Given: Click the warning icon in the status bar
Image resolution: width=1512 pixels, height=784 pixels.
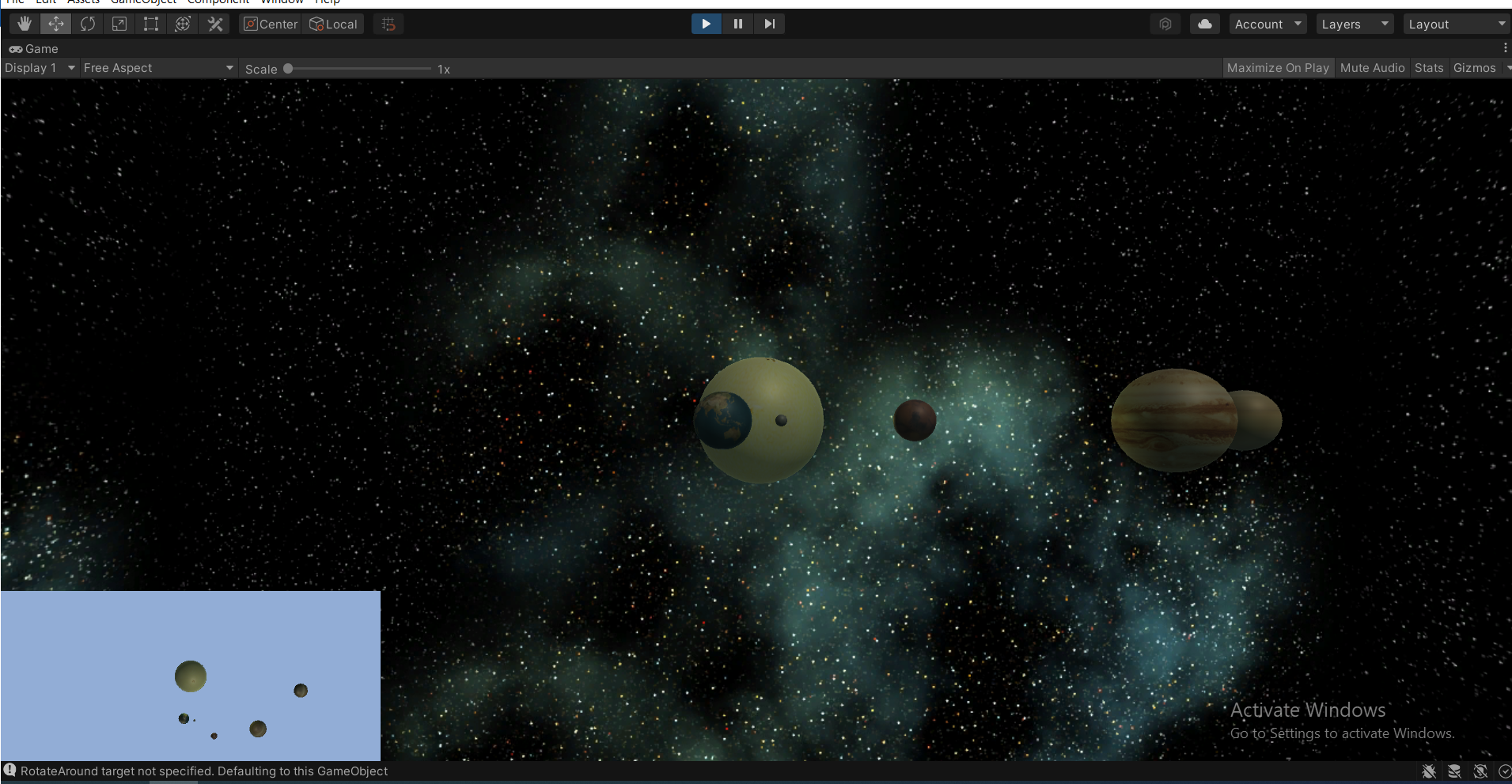Looking at the screenshot, I should click(9, 770).
